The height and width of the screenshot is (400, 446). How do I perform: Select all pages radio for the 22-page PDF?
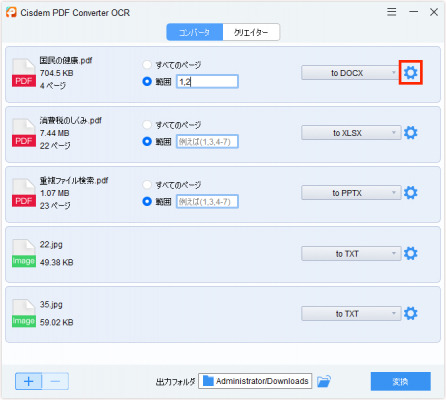coord(147,125)
